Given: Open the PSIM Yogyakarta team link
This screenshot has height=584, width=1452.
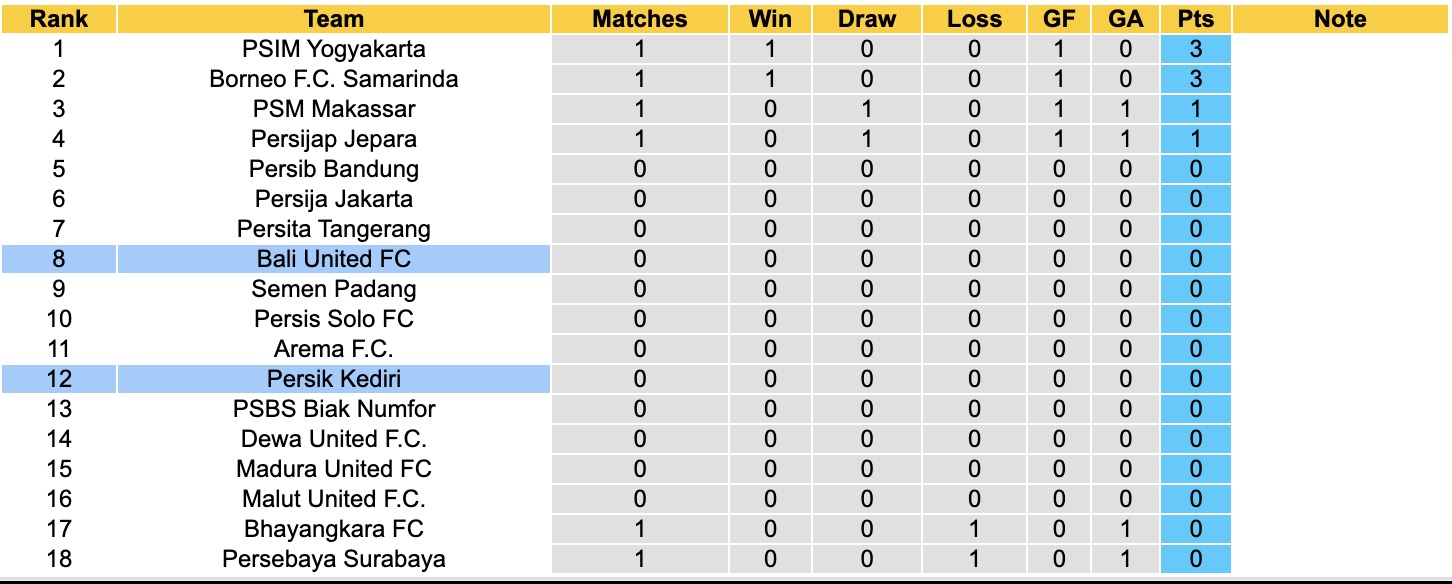Looking at the screenshot, I should (x=334, y=49).
